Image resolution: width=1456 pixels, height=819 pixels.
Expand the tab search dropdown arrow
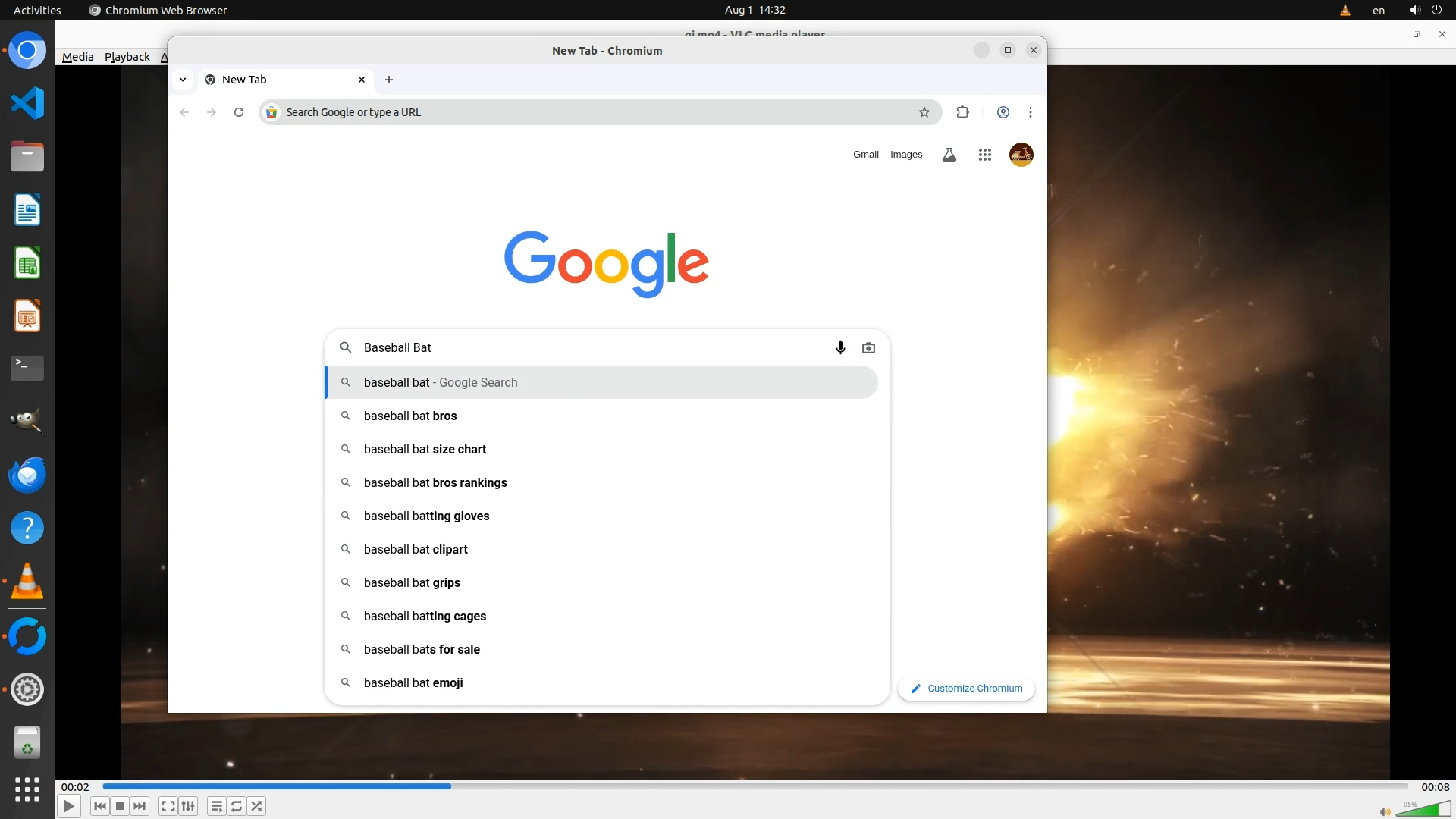[183, 80]
